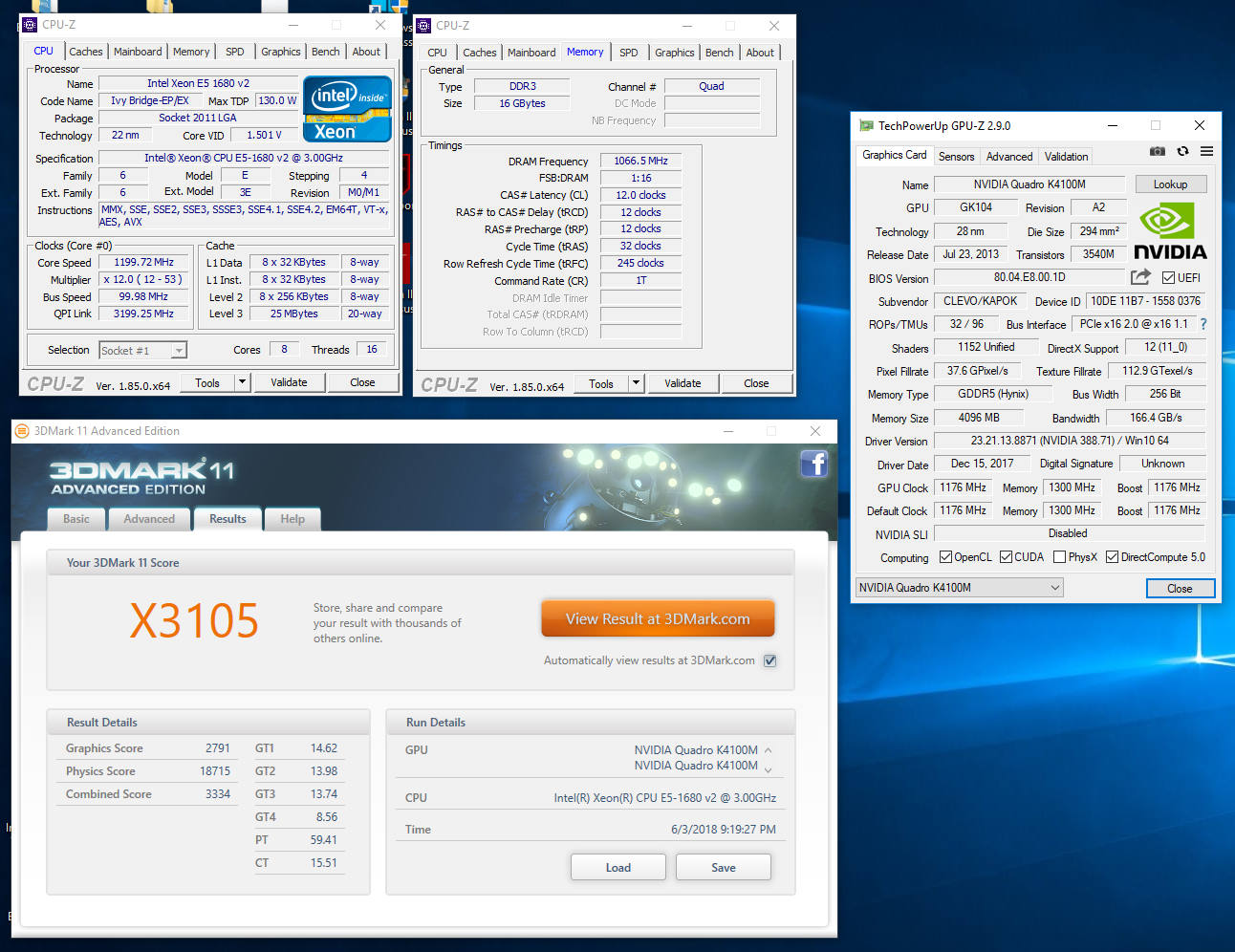Image resolution: width=1235 pixels, height=952 pixels.
Task: Click Level 3 cache value 25 MBytes
Action: [x=294, y=314]
